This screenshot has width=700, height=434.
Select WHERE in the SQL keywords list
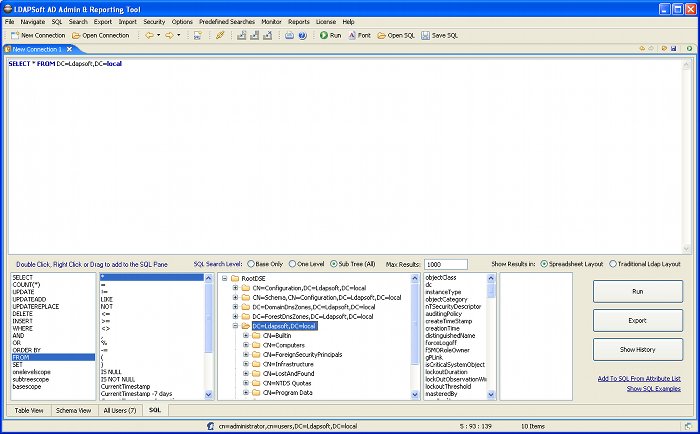point(23,327)
